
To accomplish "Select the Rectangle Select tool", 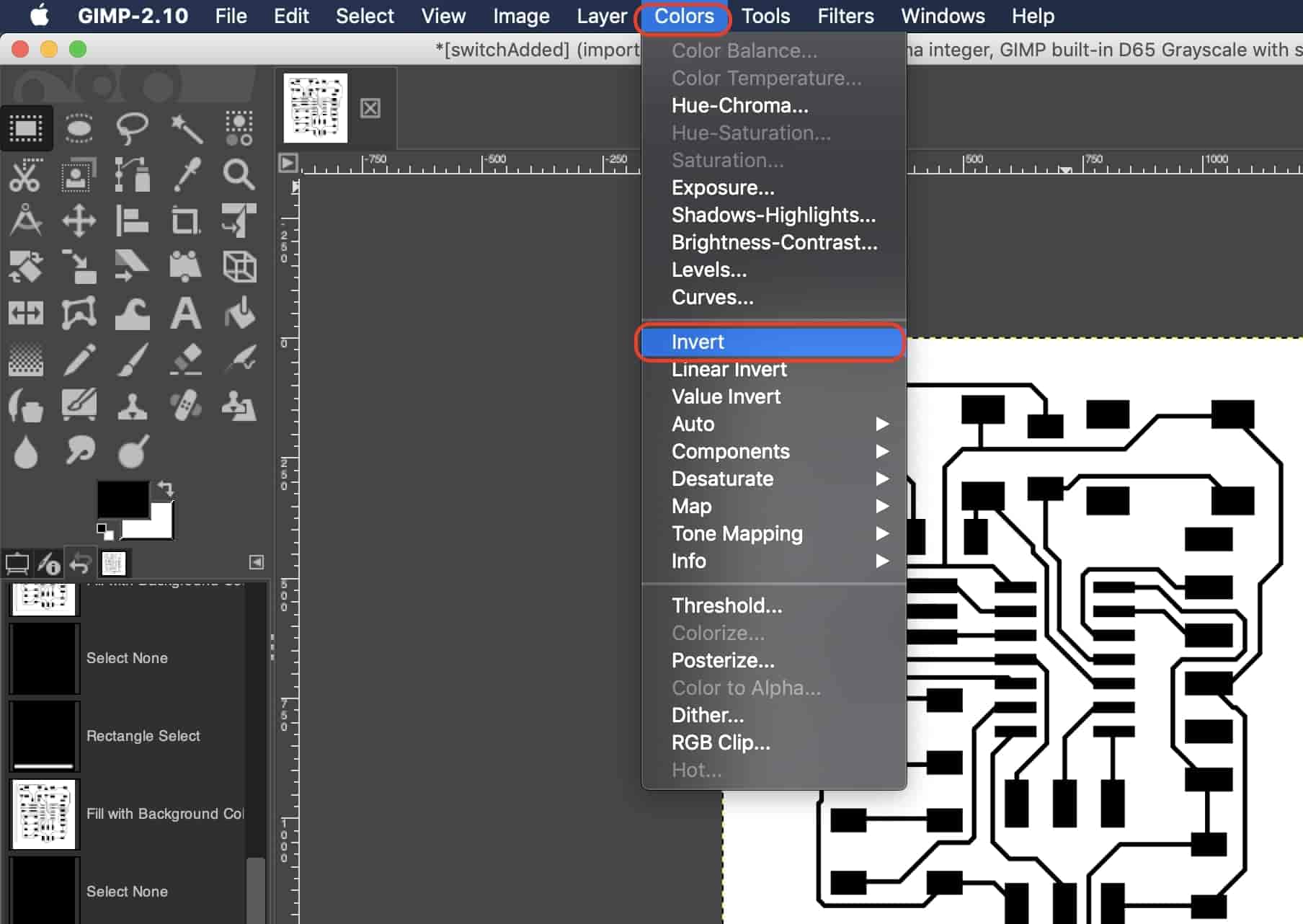I will (x=26, y=128).
